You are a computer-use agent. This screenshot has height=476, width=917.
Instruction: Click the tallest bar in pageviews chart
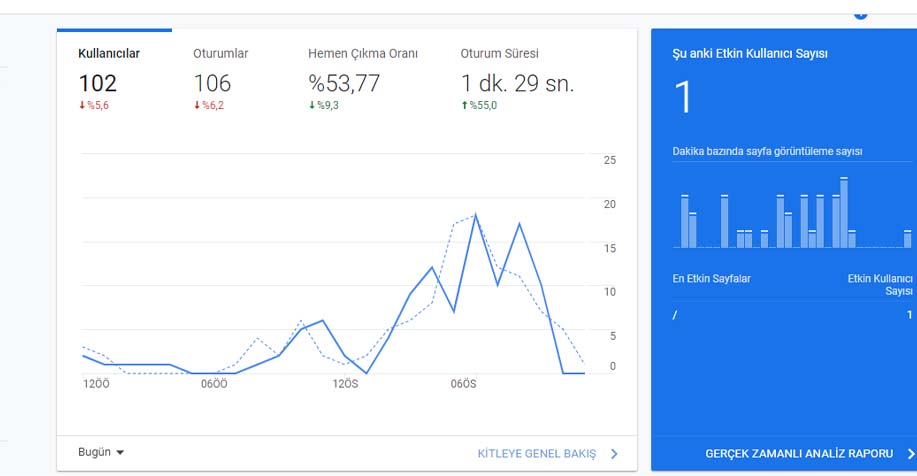pos(844,212)
